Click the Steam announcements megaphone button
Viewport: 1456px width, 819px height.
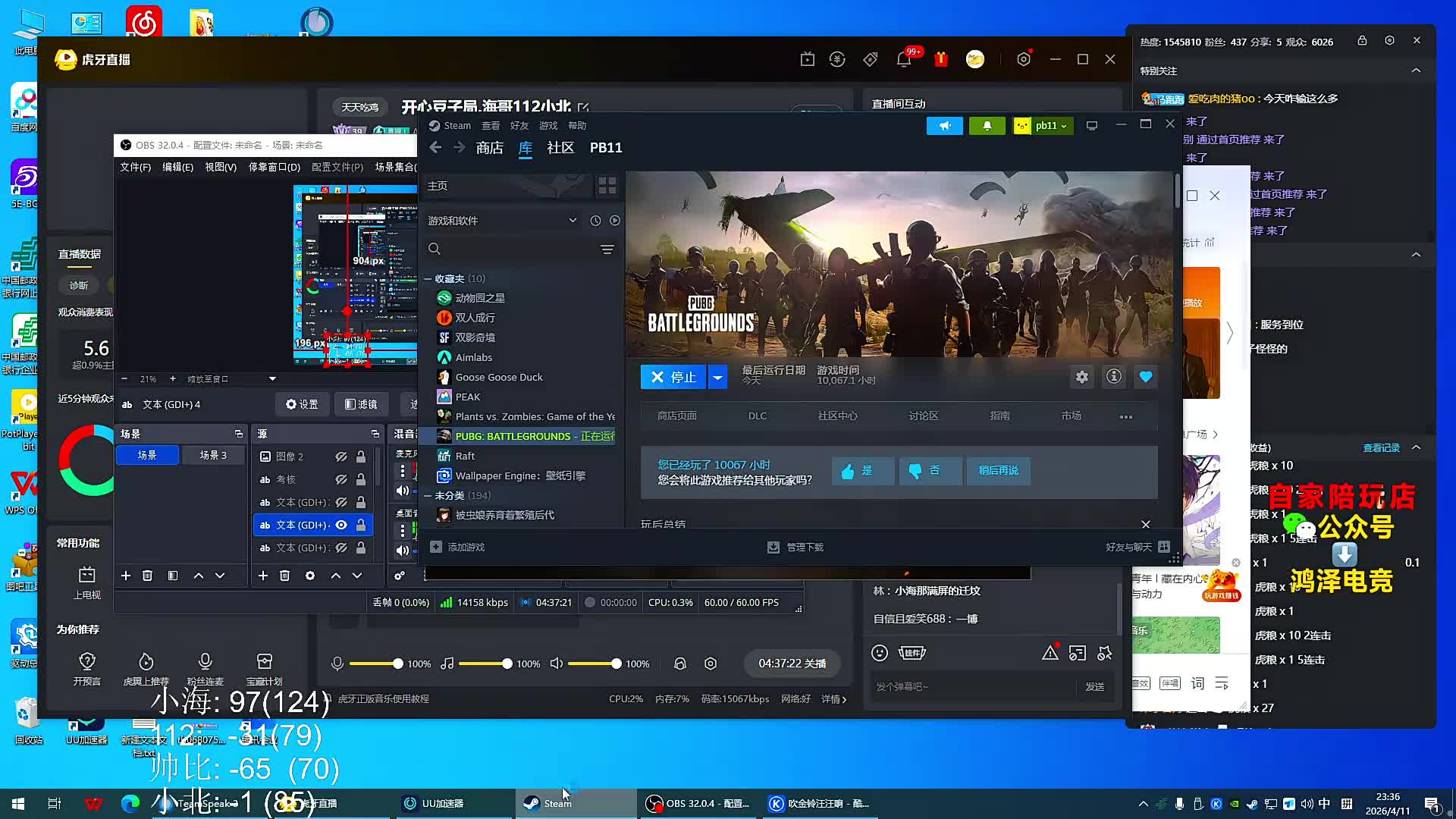[x=944, y=126]
